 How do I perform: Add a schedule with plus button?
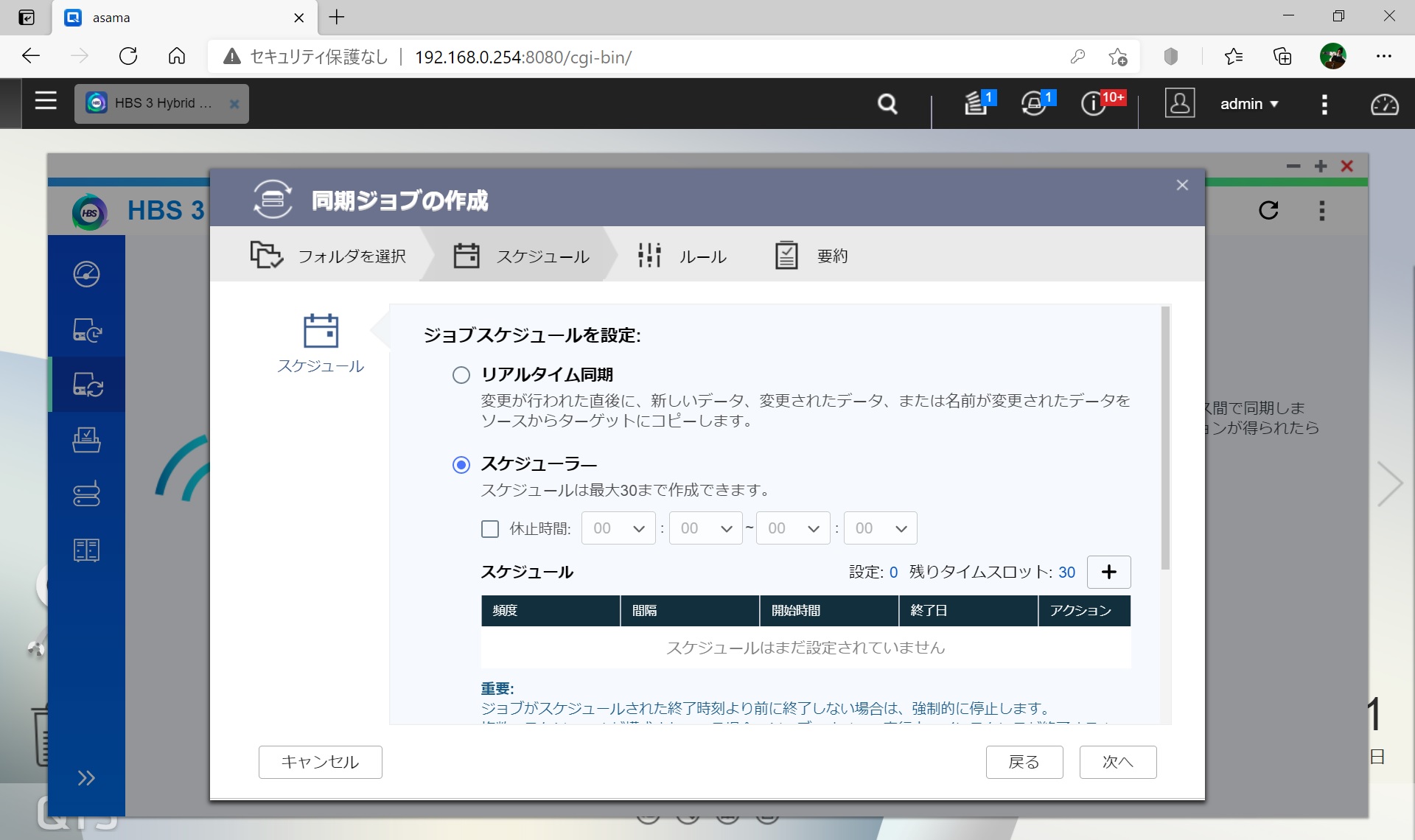(1108, 573)
